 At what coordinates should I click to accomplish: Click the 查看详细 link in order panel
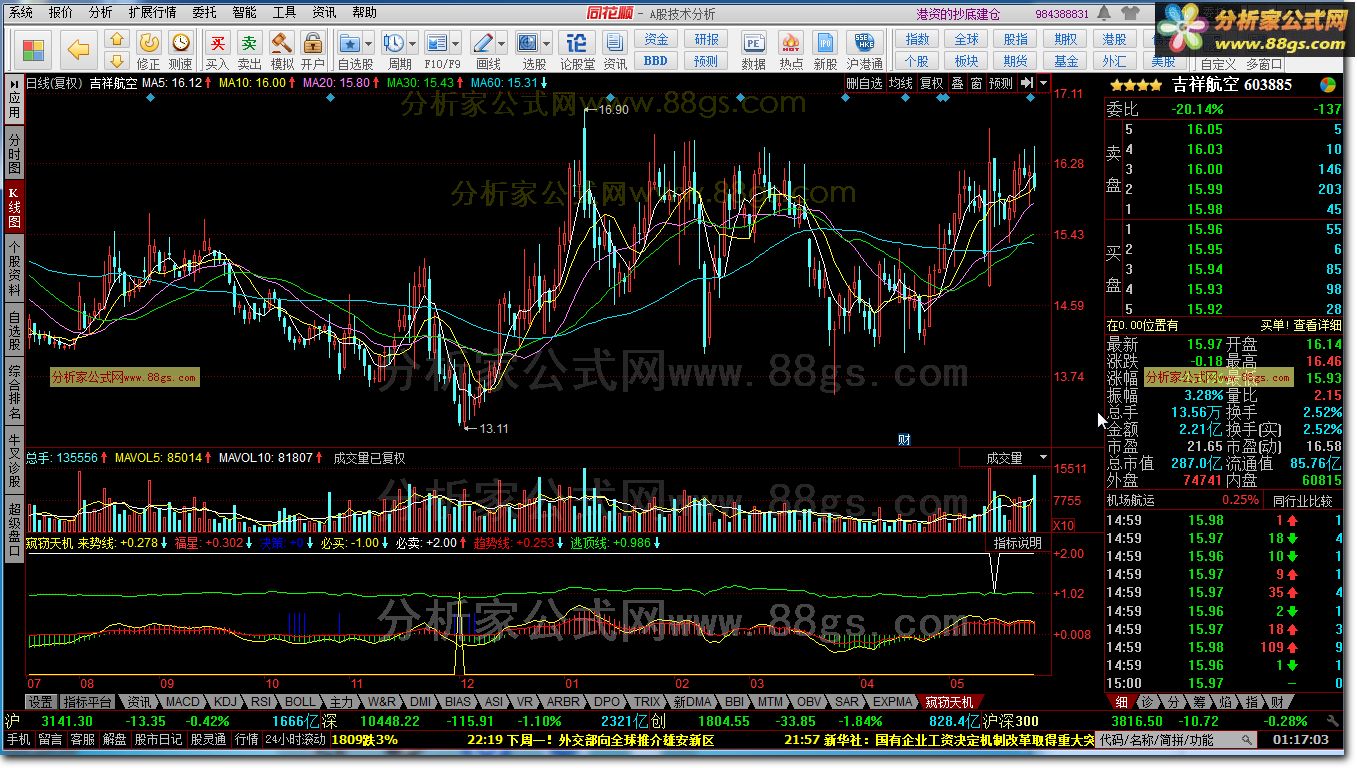tap(1317, 325)
